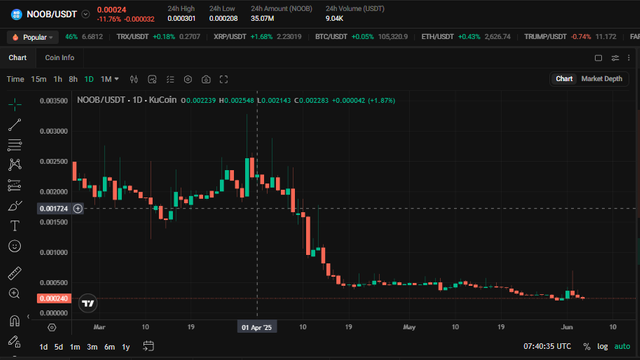Open the emoji icons tool

pos(15,246)
